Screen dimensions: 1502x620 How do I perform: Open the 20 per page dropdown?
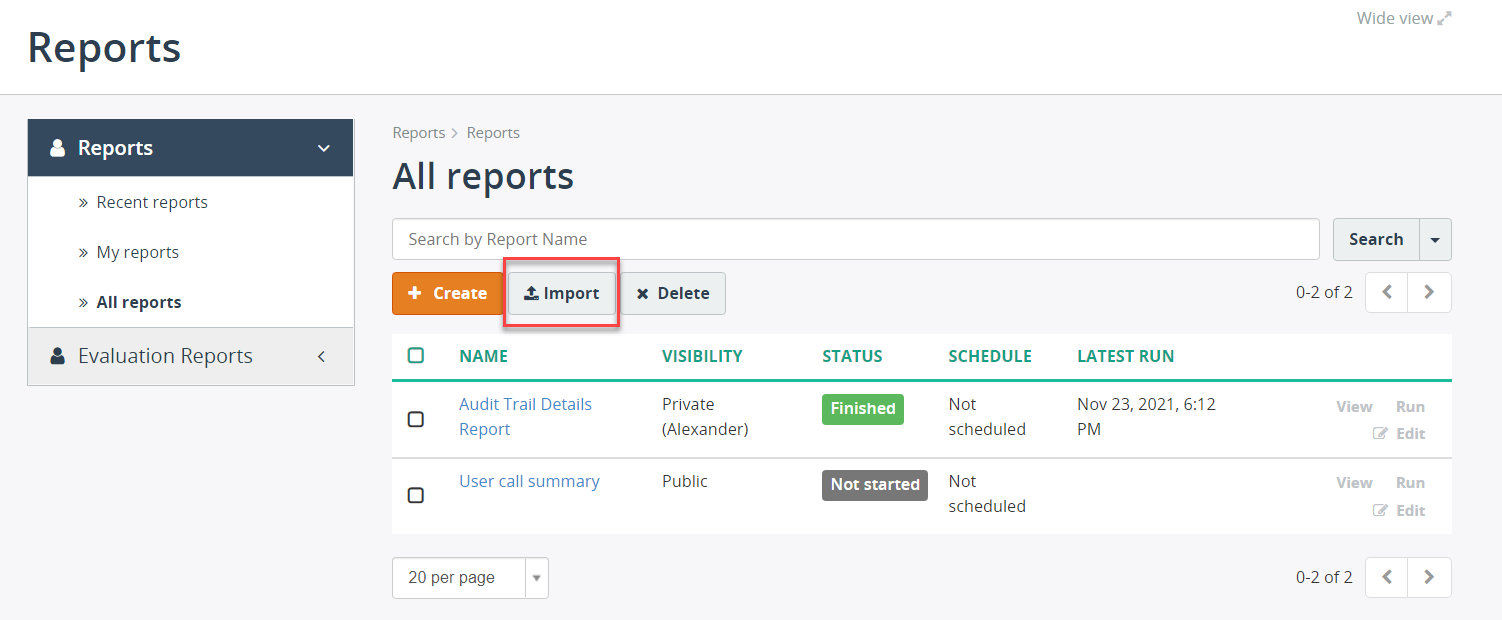coord(470,578)
